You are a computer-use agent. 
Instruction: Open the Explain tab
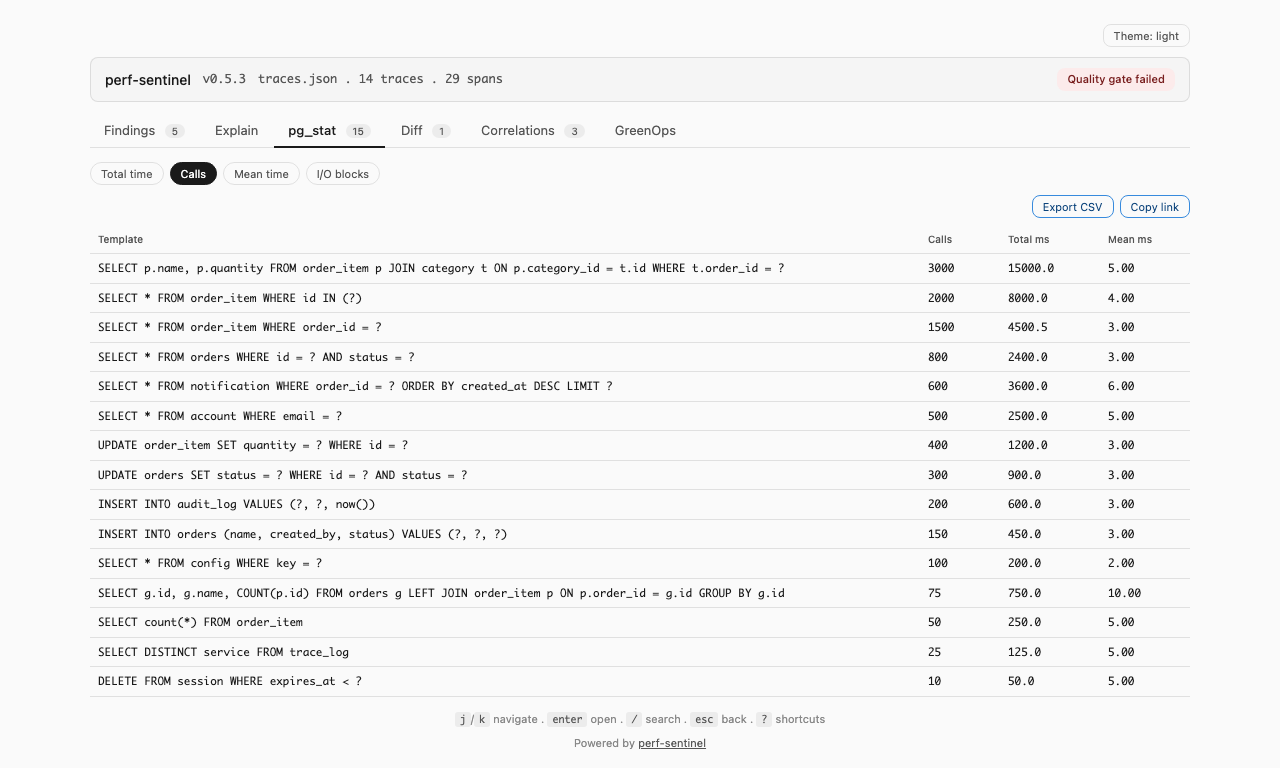click(236, 130)
